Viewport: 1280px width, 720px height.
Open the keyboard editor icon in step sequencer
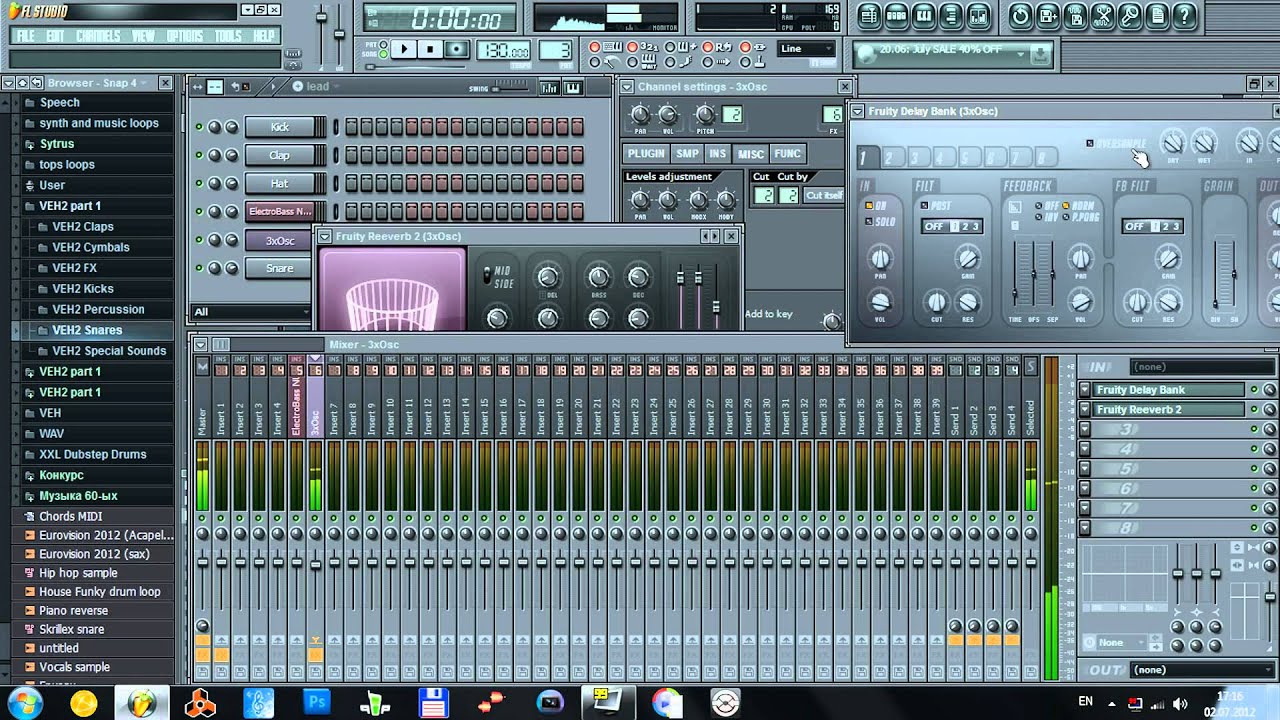click(573, 87)
